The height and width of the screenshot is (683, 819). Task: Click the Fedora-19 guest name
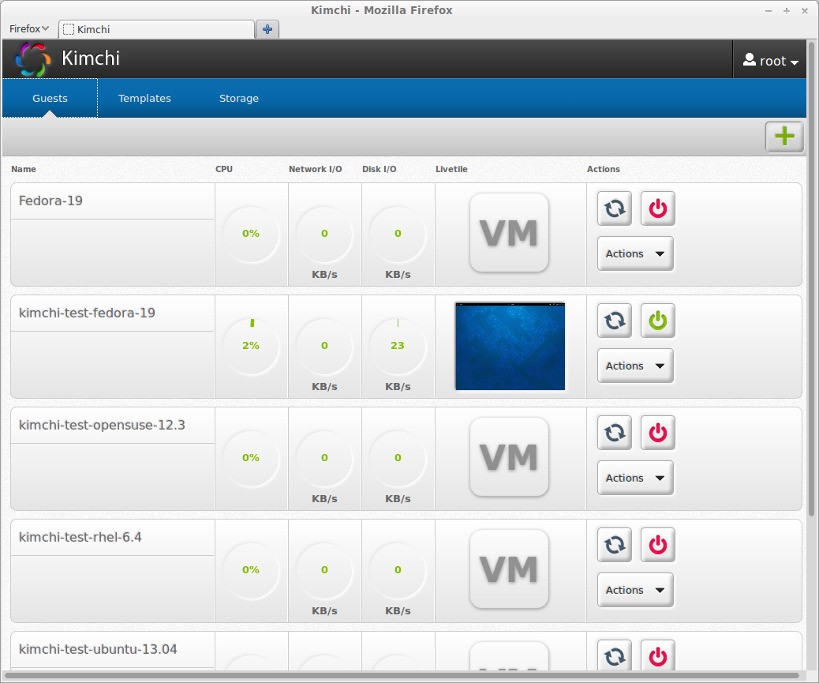[x=51, y=201]
